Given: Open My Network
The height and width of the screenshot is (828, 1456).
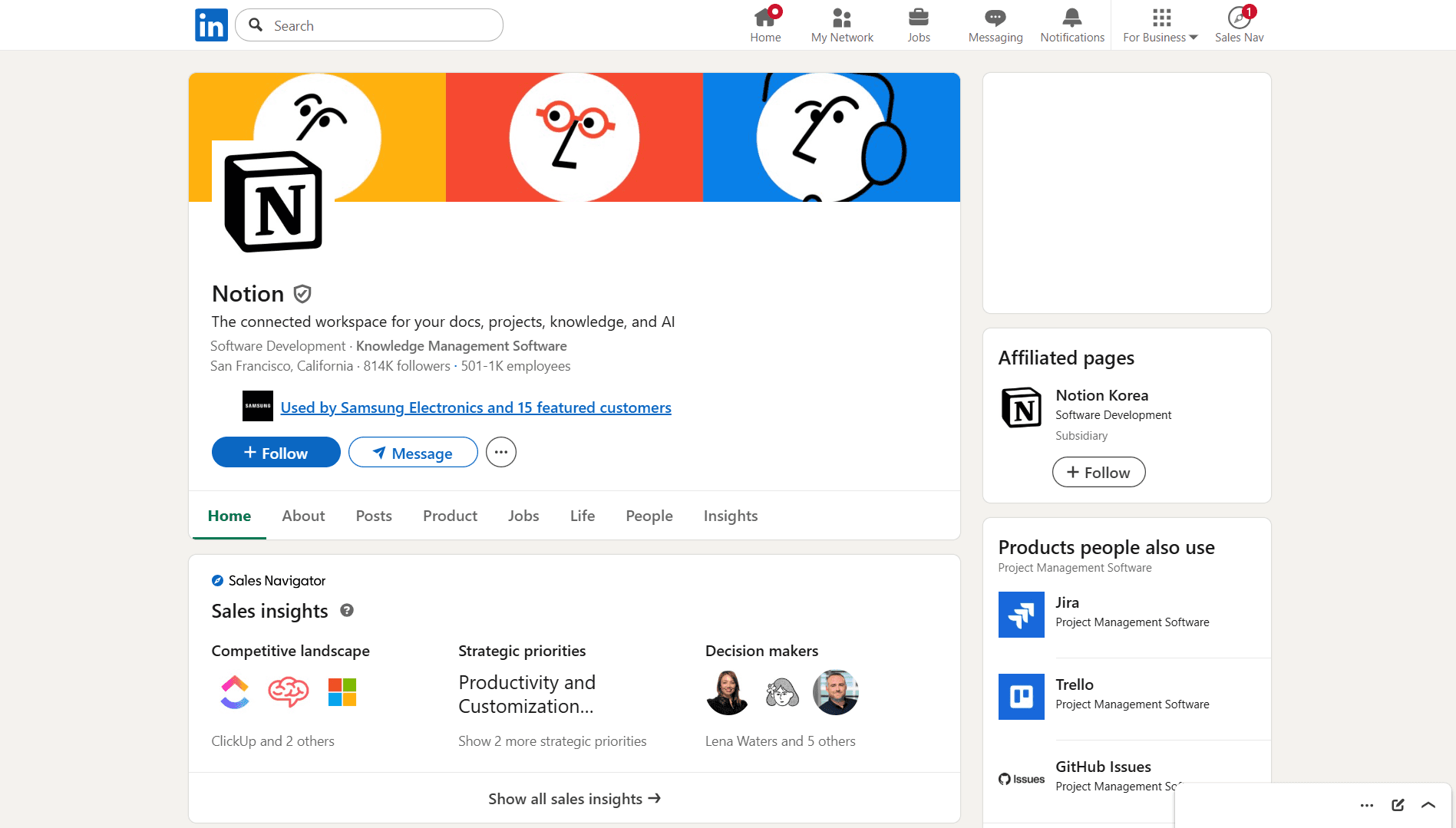Looking at the screenshot, I should (841, 25).
